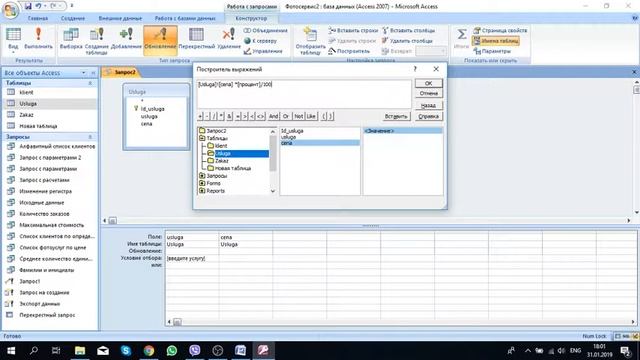Open Построитель expression builder from ribbon

[349, 51]
